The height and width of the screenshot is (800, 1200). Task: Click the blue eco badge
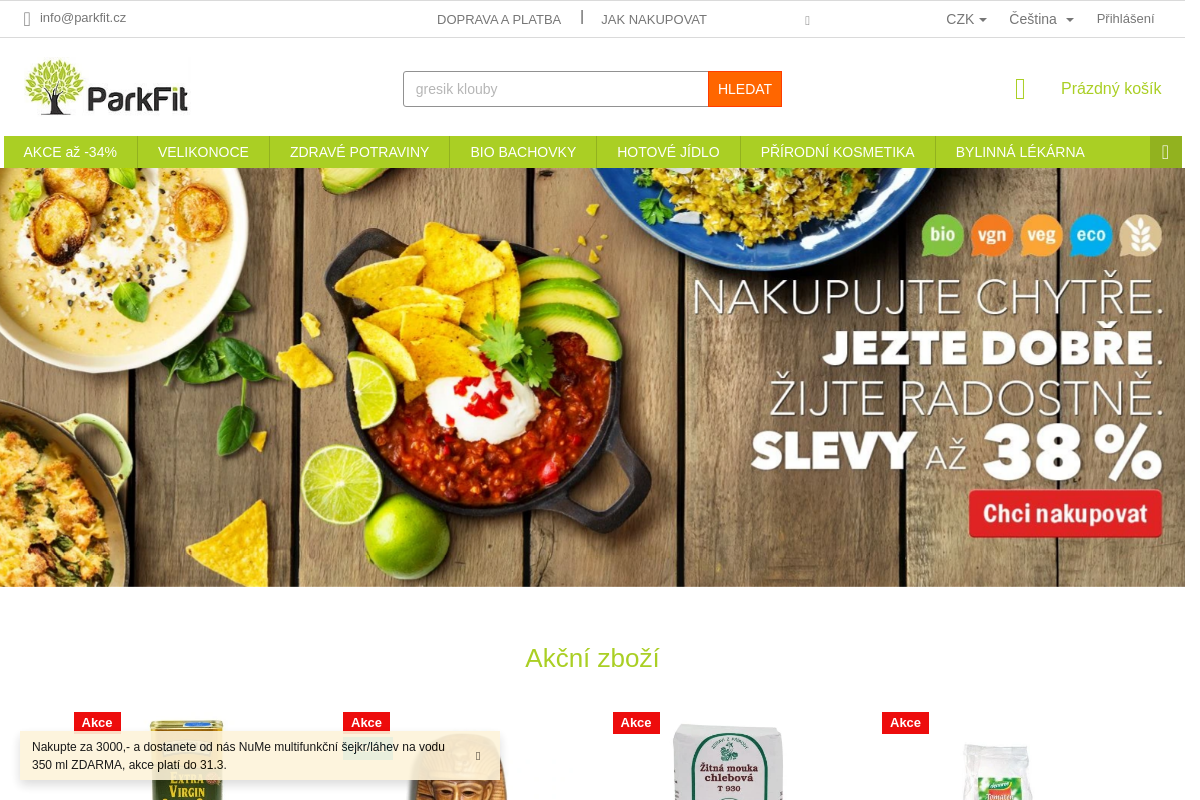point(1091,235)
